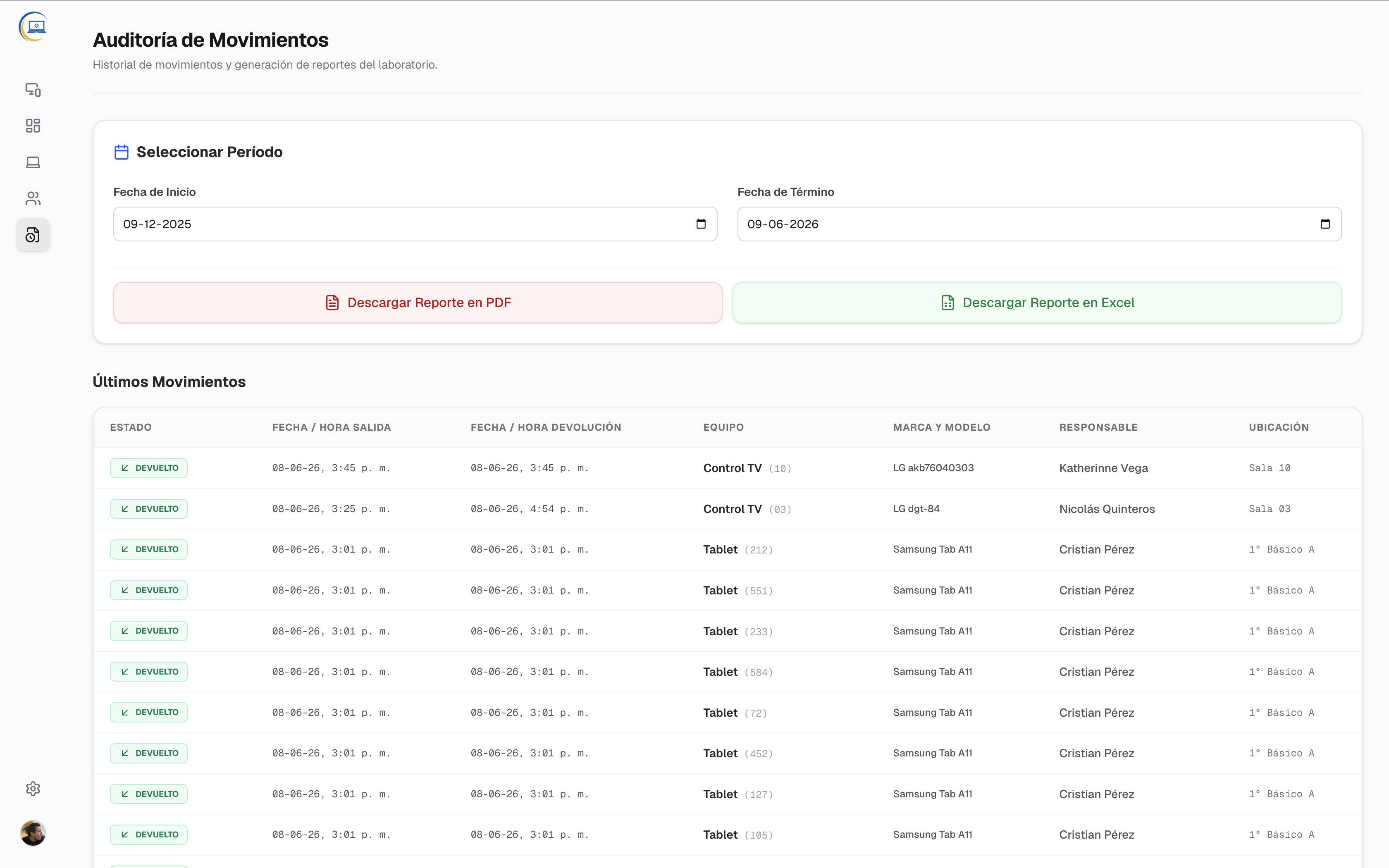Select the audit history sidebar icon
This screenshot has height=868, width=1389.
point(33,235)
